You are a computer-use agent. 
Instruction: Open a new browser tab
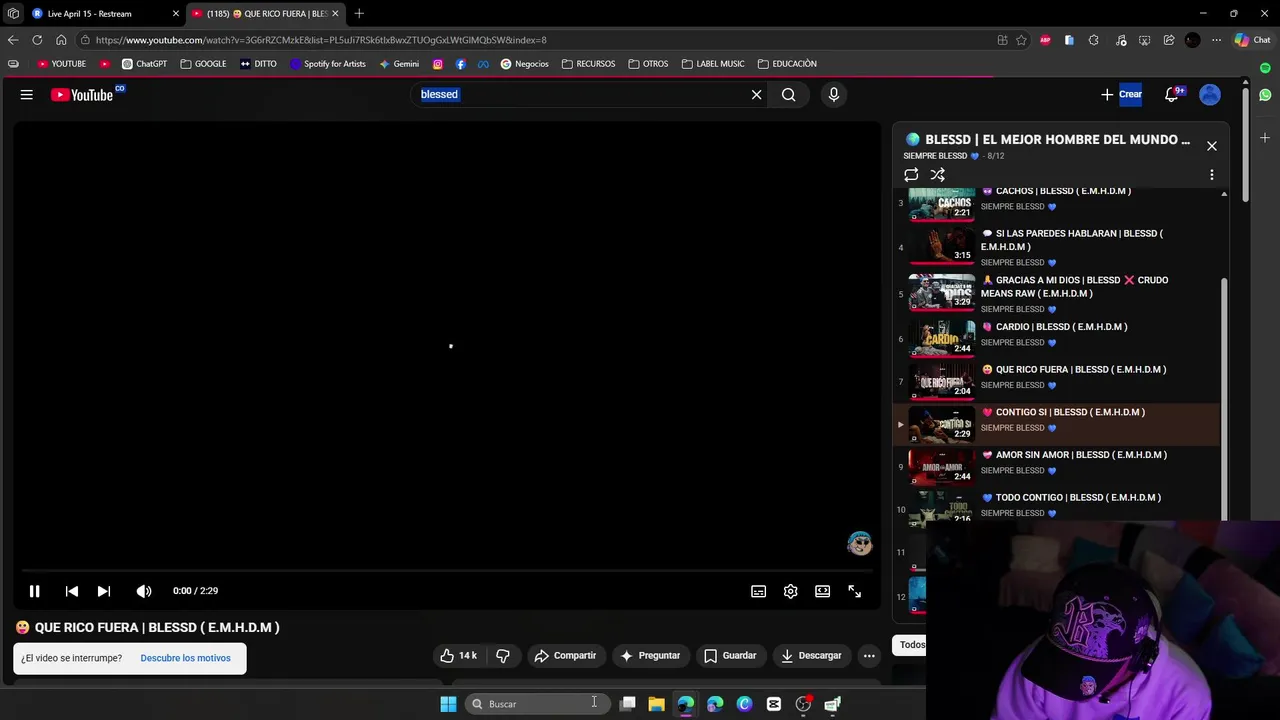pyautogui.click(x=359, y=13)
